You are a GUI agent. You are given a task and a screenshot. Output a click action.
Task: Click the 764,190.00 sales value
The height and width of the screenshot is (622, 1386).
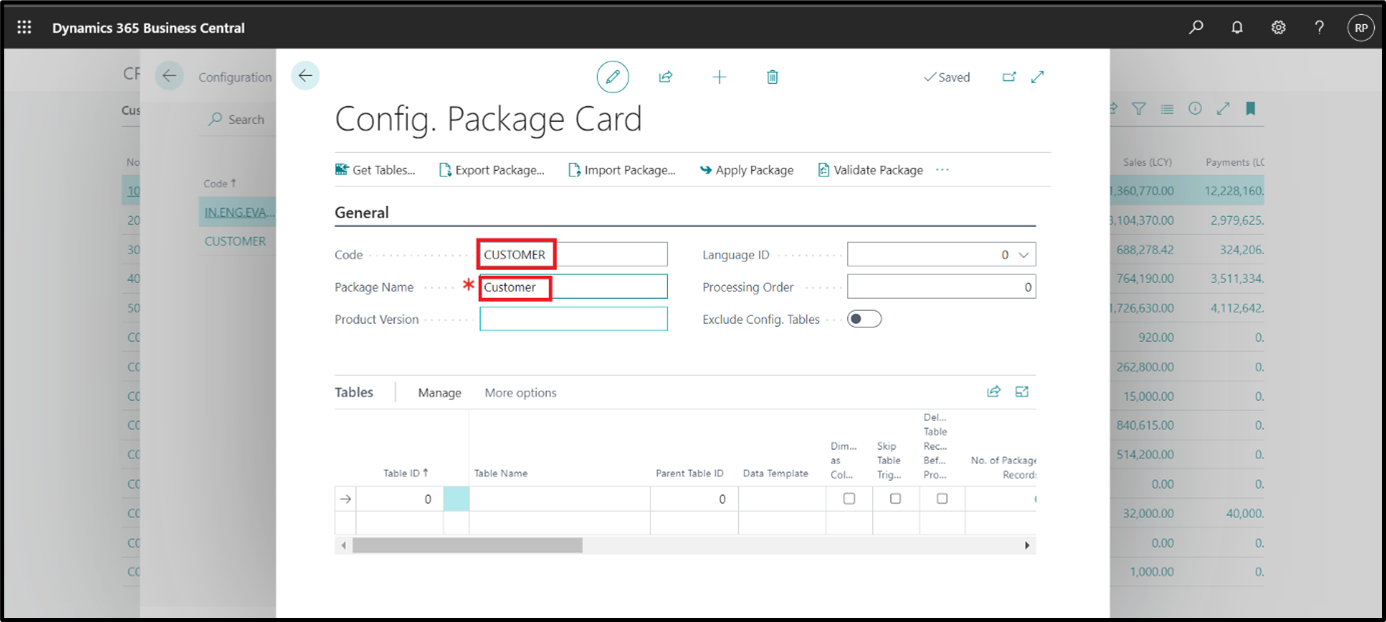coord(1145,278)
